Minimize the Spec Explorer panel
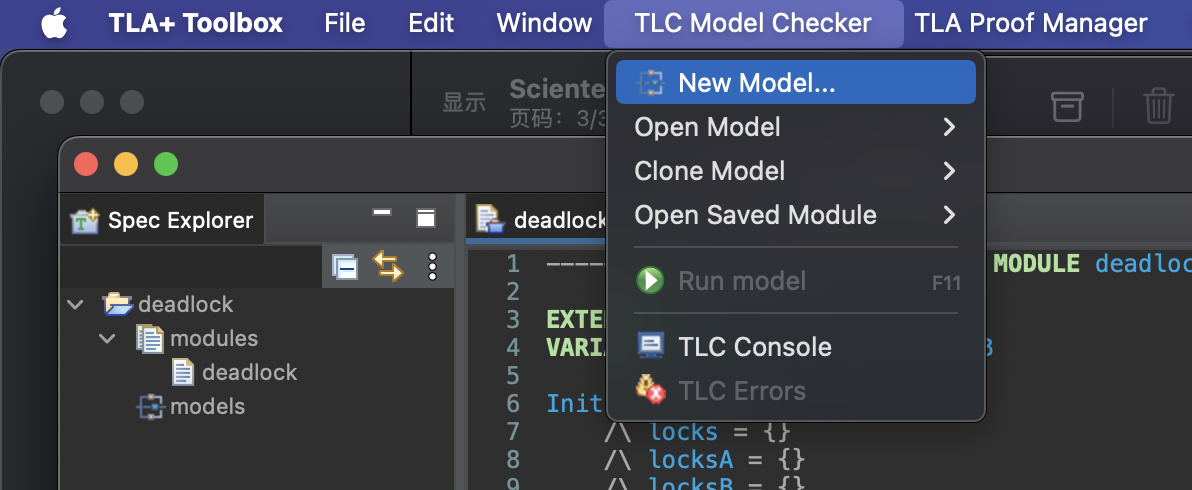 tap(382, 213)
